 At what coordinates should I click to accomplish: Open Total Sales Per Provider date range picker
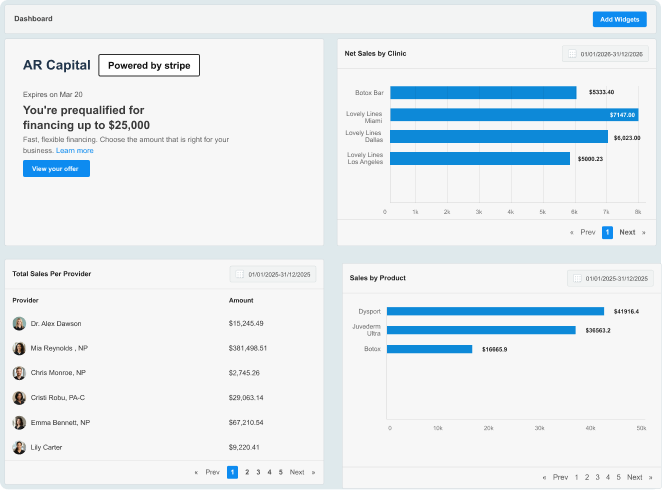tap(273, 274)
